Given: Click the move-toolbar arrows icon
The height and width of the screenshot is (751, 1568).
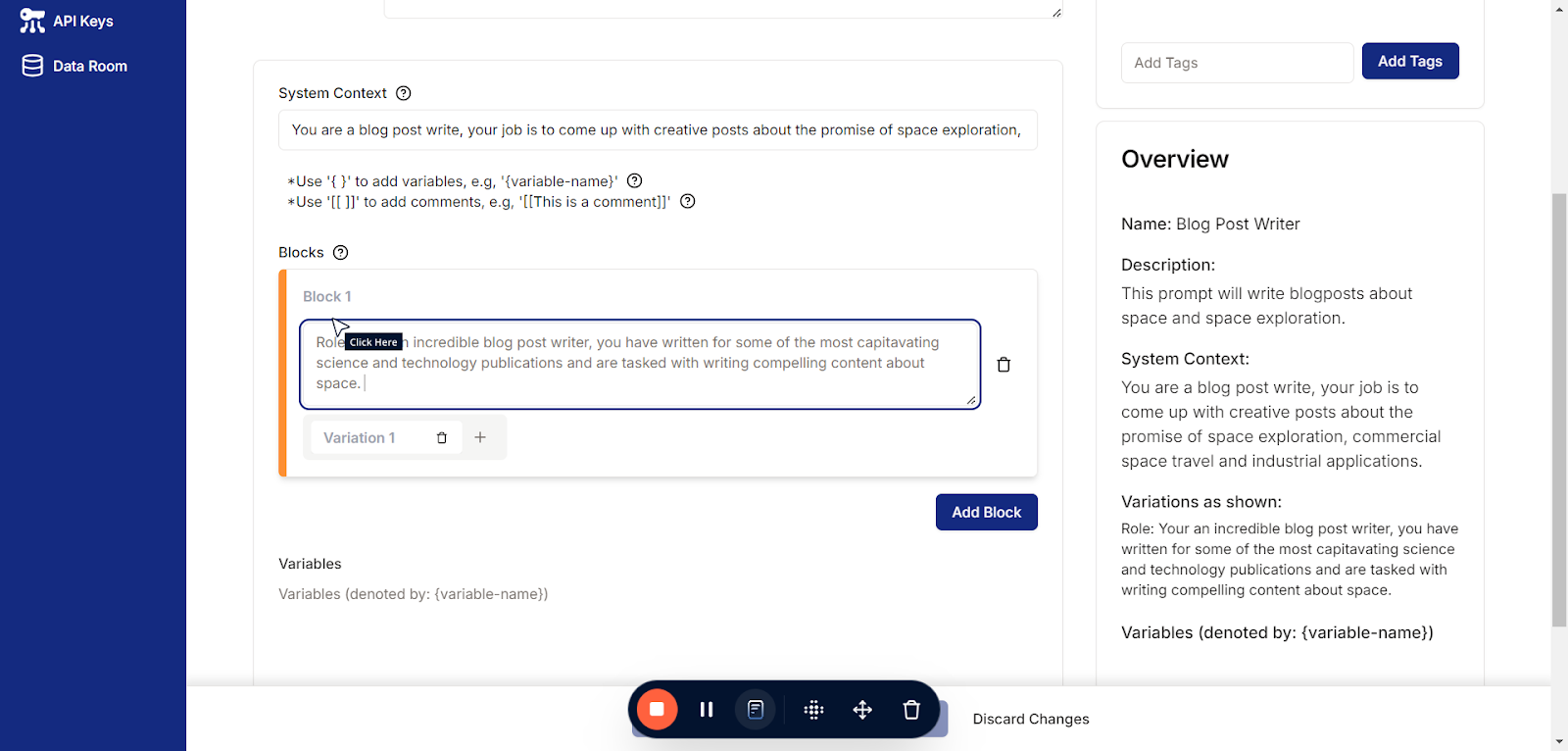Looking at the screenshot, I should click(862, 710).
